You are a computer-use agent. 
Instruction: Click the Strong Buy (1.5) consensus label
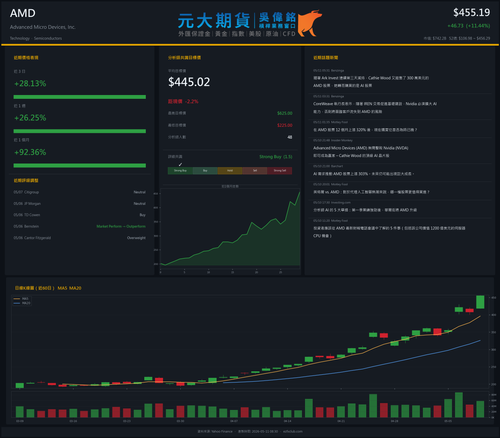tap(276, 157)
